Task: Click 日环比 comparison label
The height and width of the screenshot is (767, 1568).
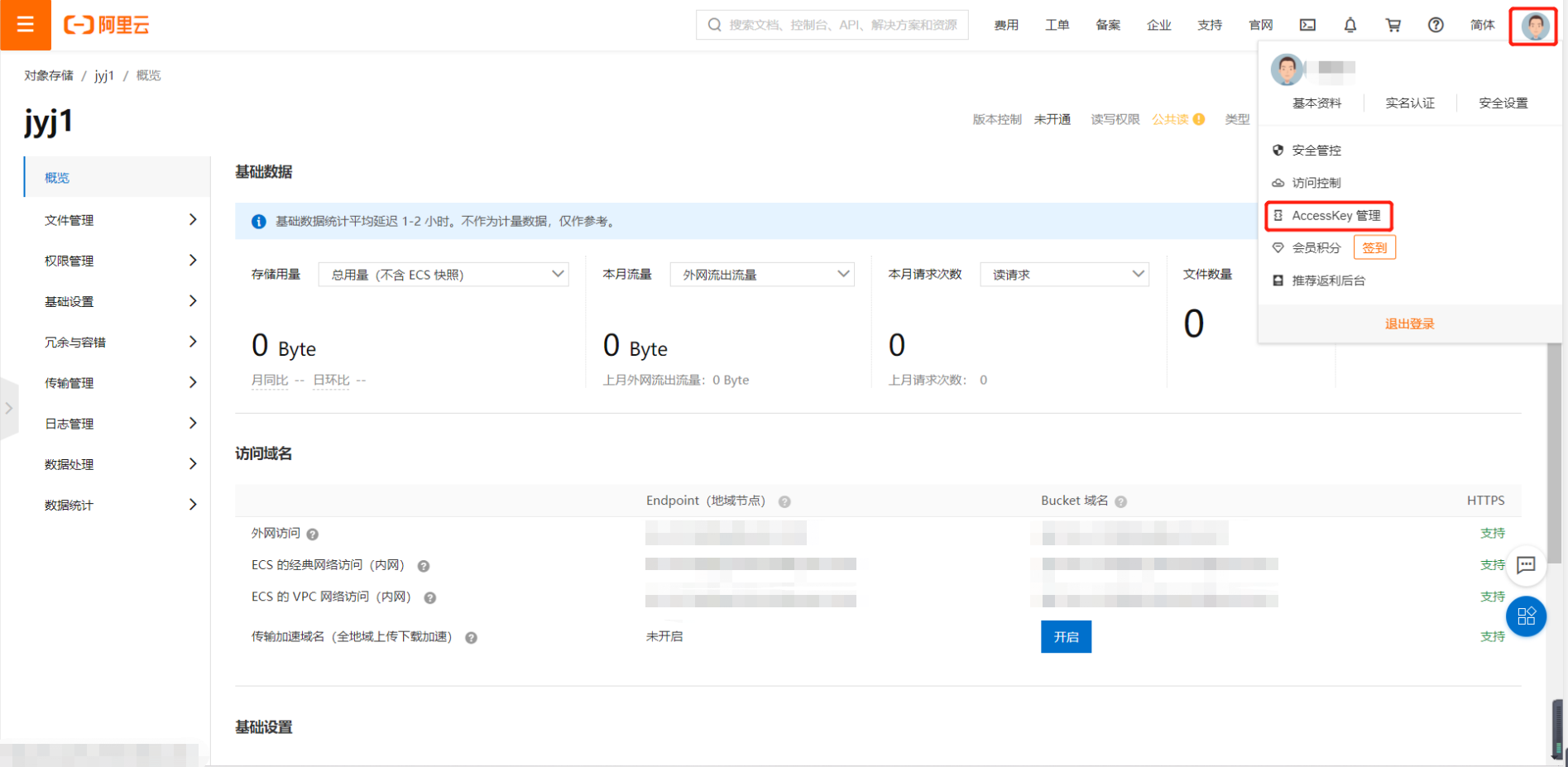Action: tap(331, 380)
